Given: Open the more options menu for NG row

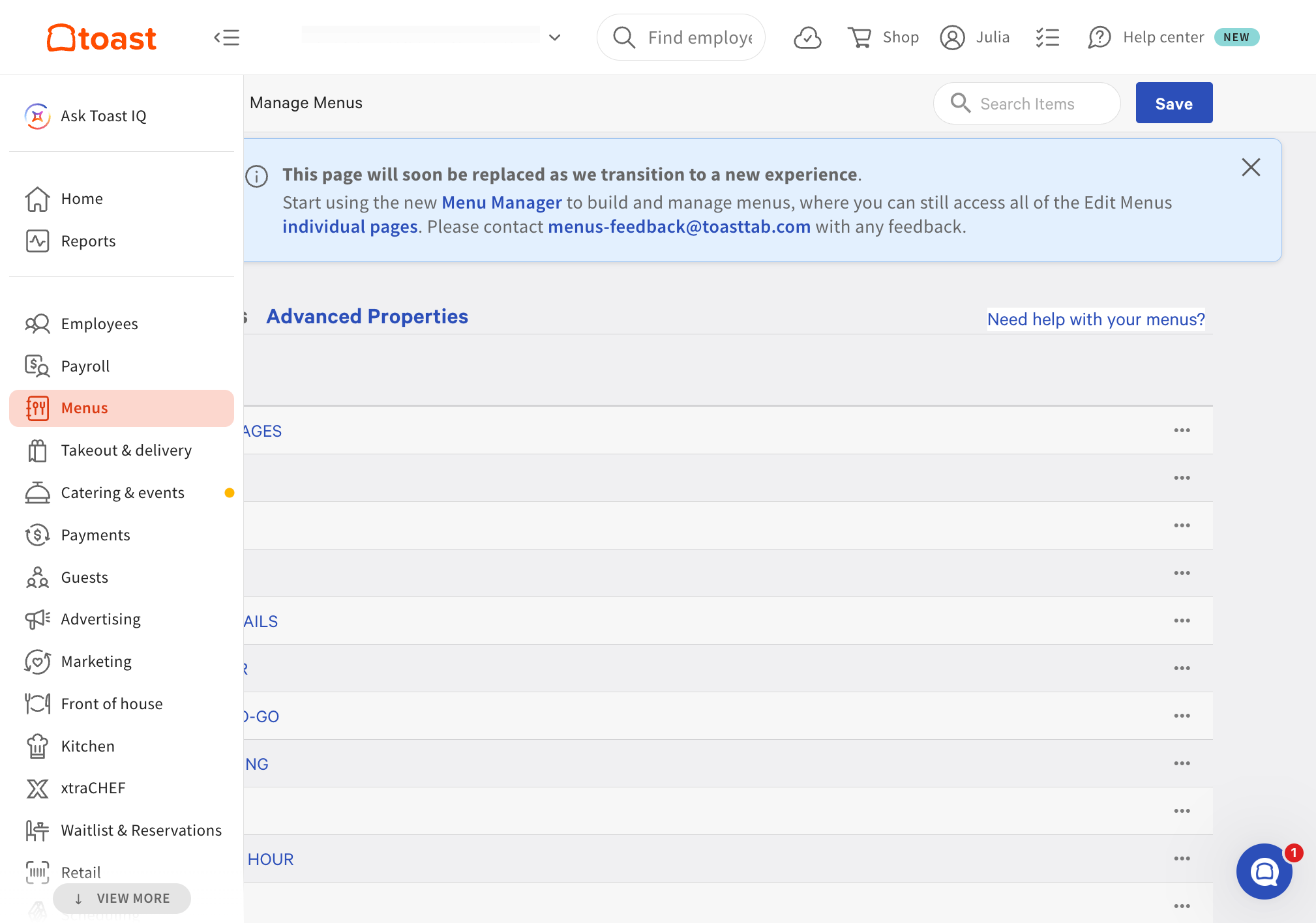Looking at the screenshot, I should (x=1182, y=763).
